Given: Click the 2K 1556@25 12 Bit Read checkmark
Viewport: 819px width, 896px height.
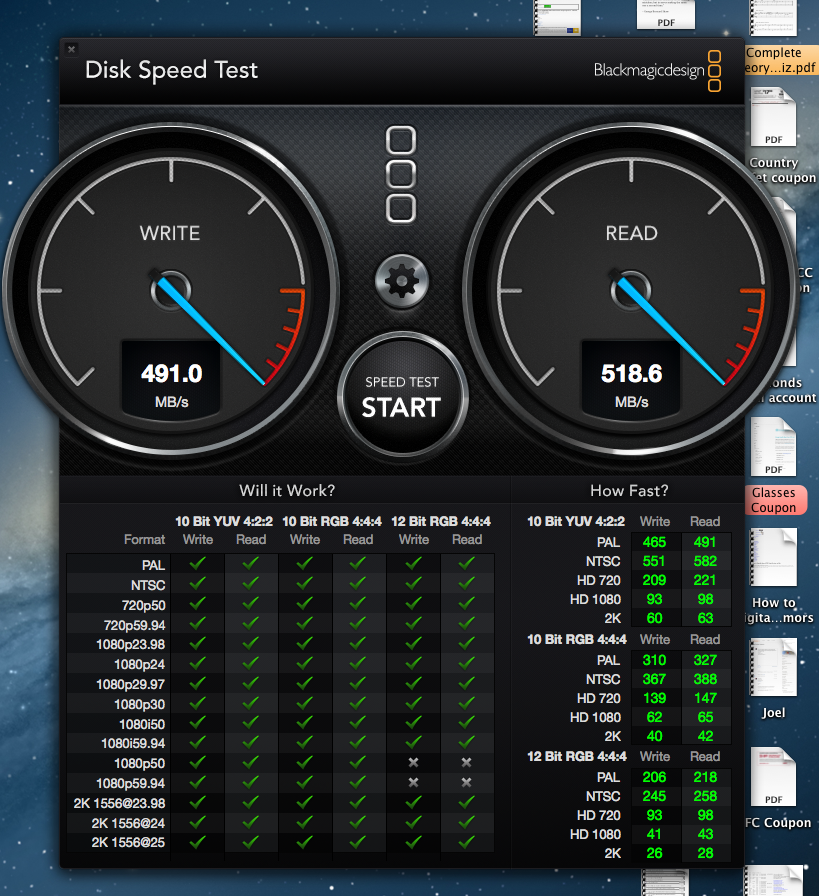Looking at the screenshot, I should pos(467,842).
